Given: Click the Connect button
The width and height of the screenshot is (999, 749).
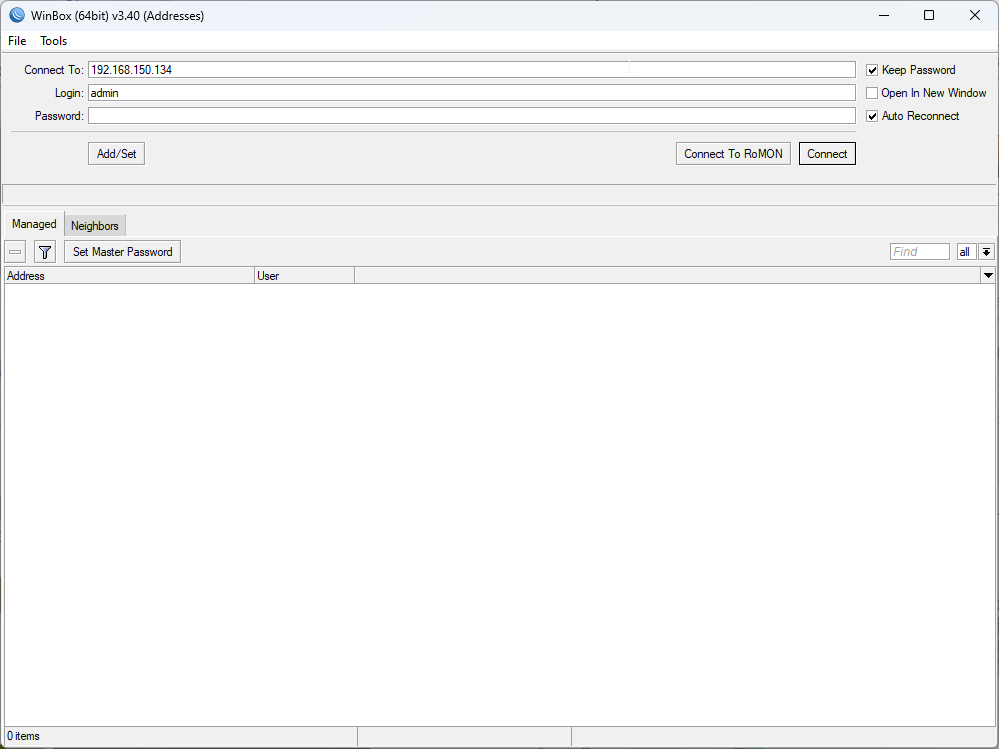Looking at the screenshot, I should [x=827, y=153].
